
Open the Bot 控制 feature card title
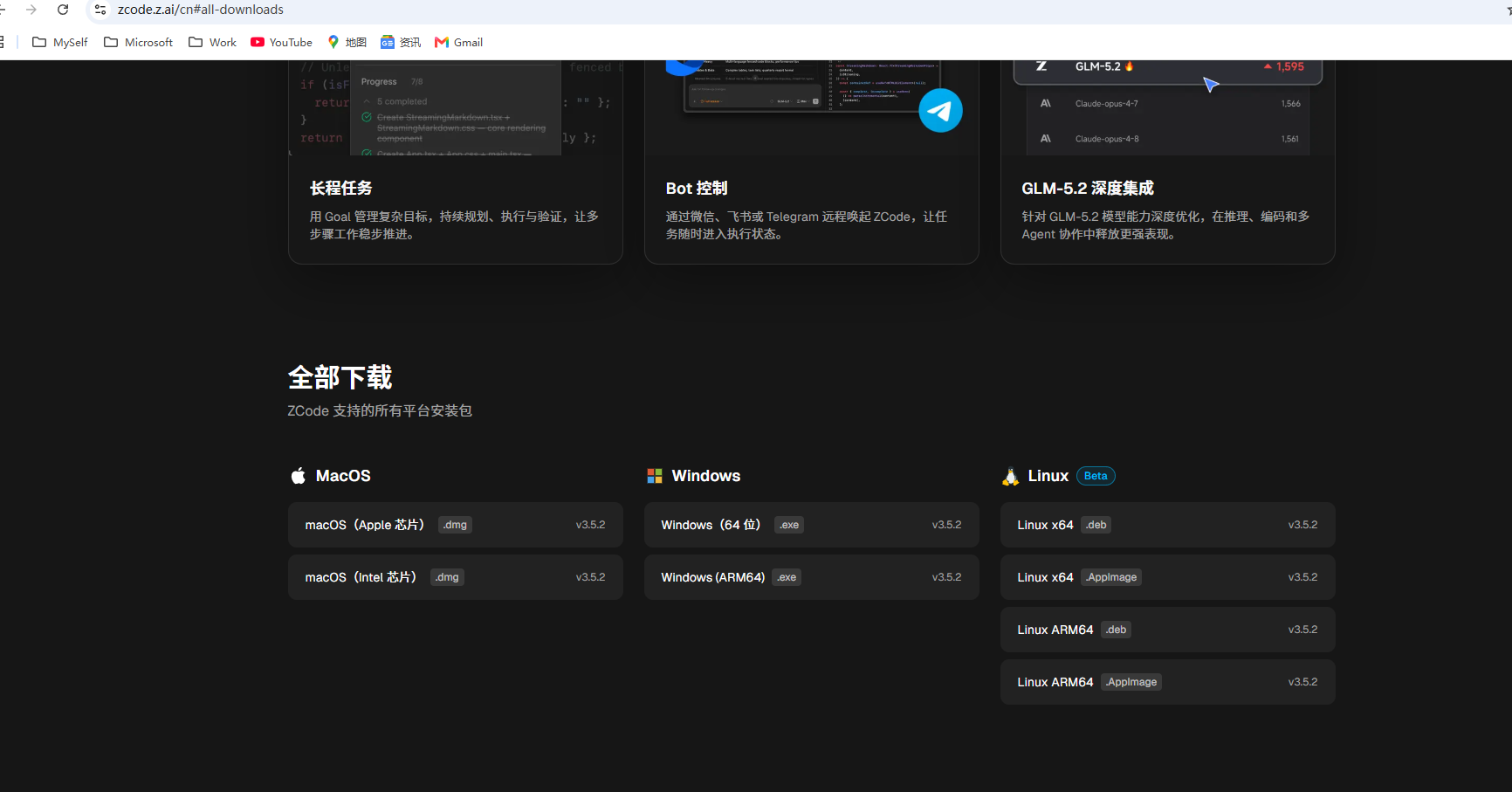(697, 188)
